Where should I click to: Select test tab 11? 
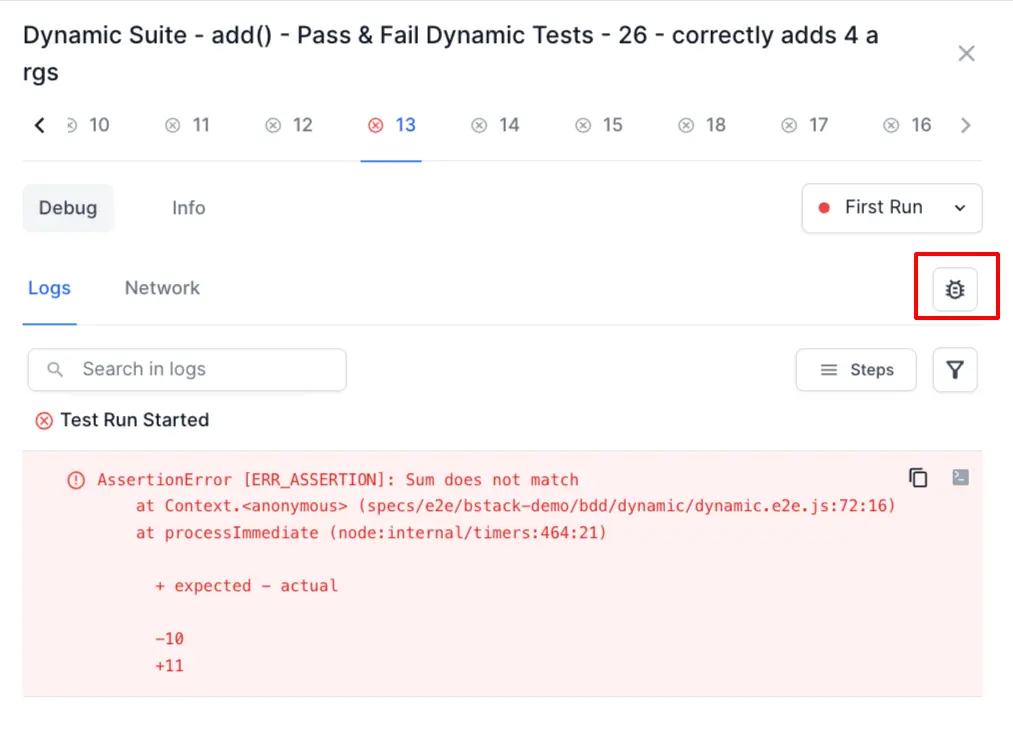tap(188, 125)
